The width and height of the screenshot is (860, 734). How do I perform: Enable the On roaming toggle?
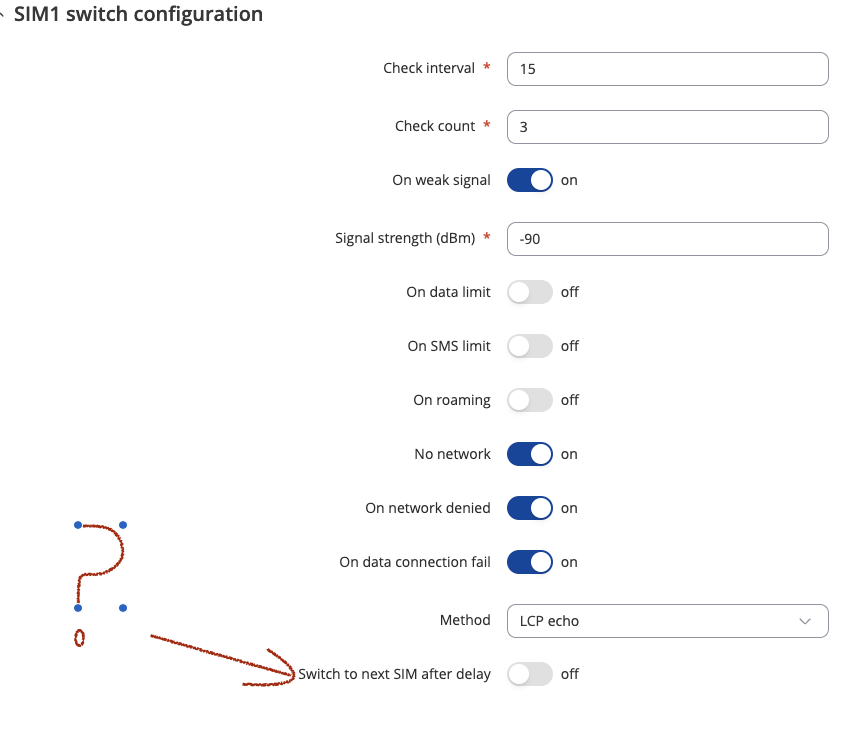529,400
